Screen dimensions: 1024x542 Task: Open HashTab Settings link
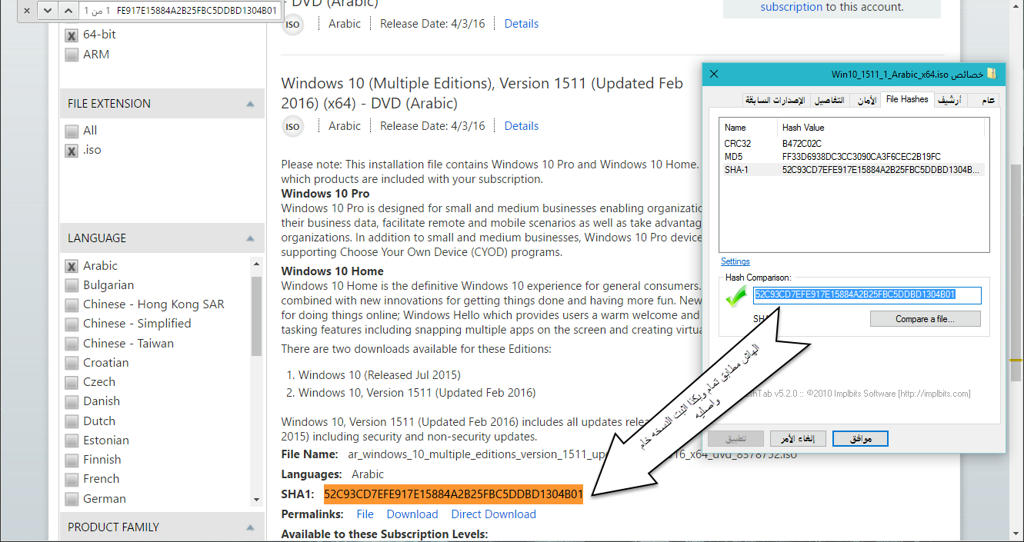coord(735,261)
